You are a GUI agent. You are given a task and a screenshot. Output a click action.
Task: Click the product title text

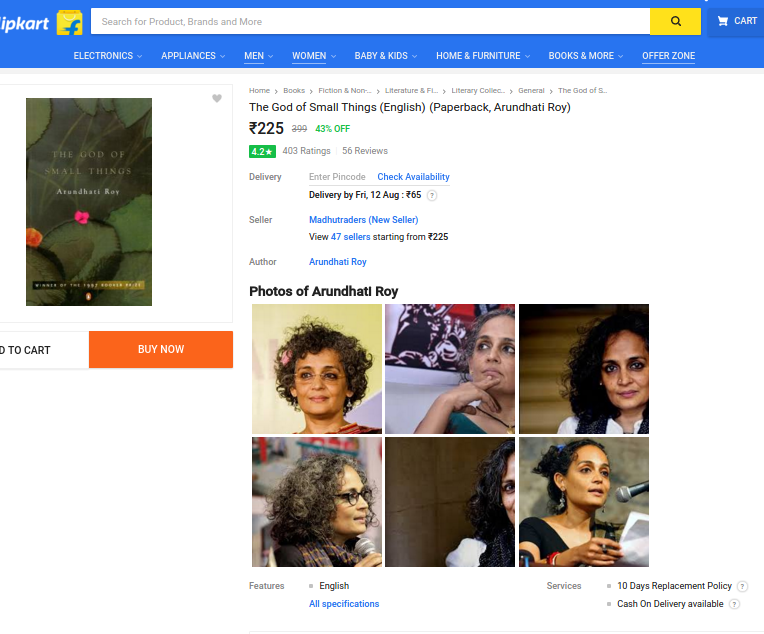click(x=410, y=107)
